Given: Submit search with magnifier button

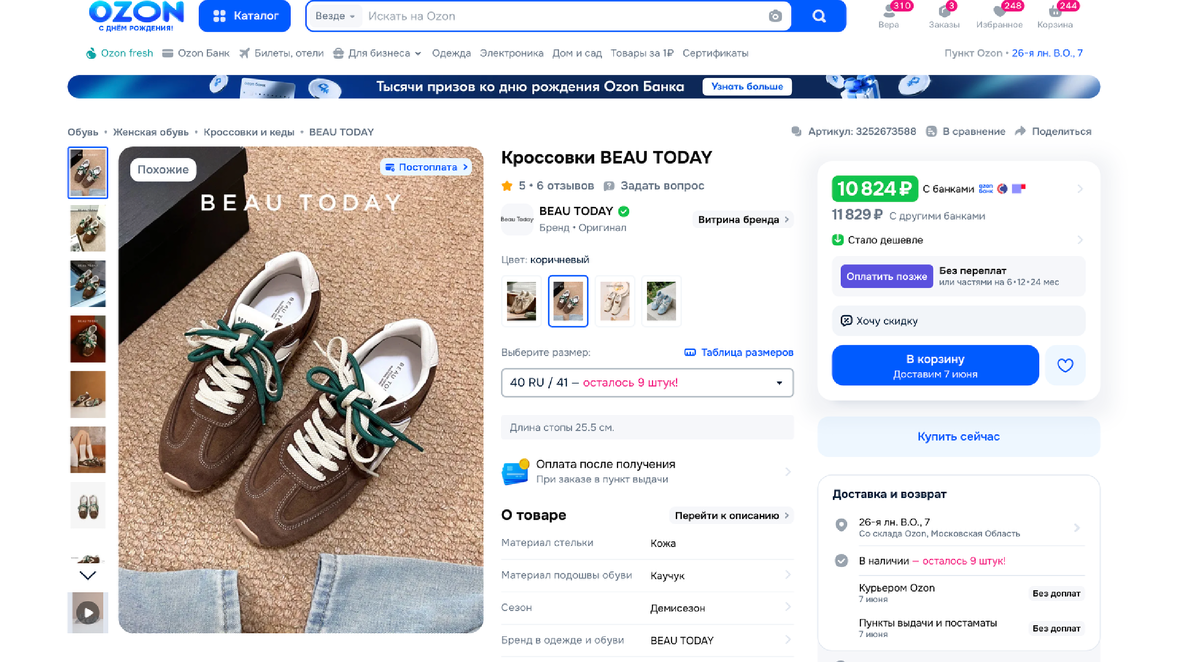Looking at the screenshot, I should [x=819, y=16].
